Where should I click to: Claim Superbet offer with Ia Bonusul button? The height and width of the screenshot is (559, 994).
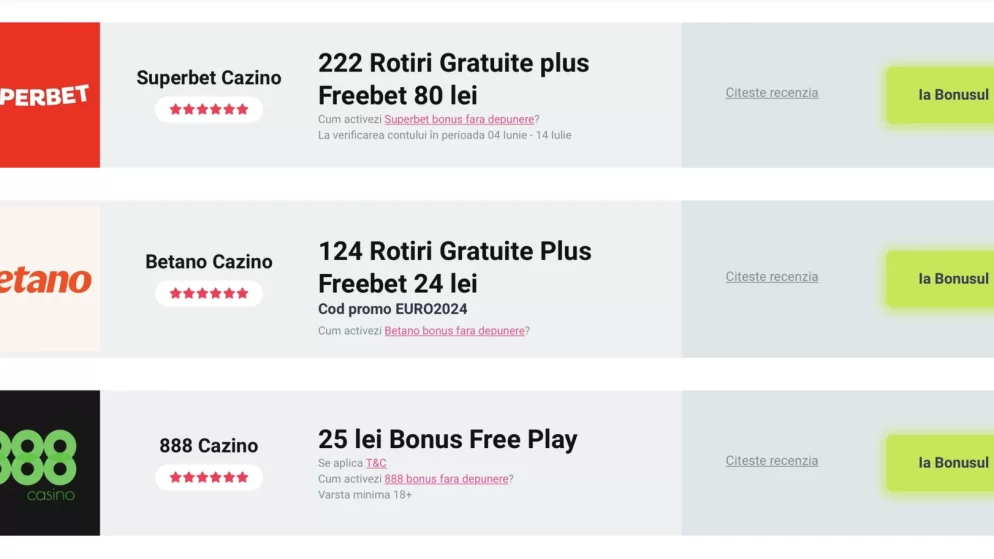pos(940,95)
